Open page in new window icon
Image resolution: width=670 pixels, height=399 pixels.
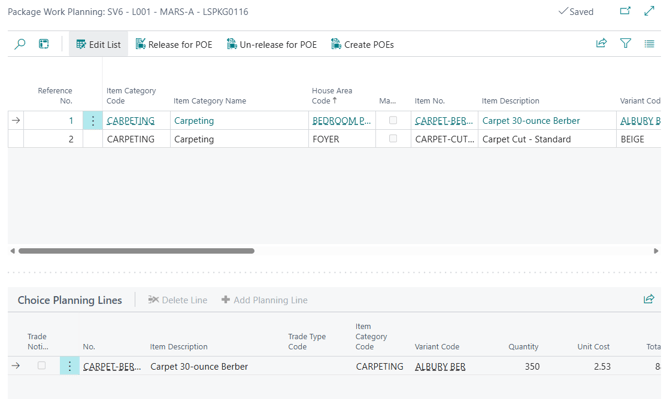625,11
